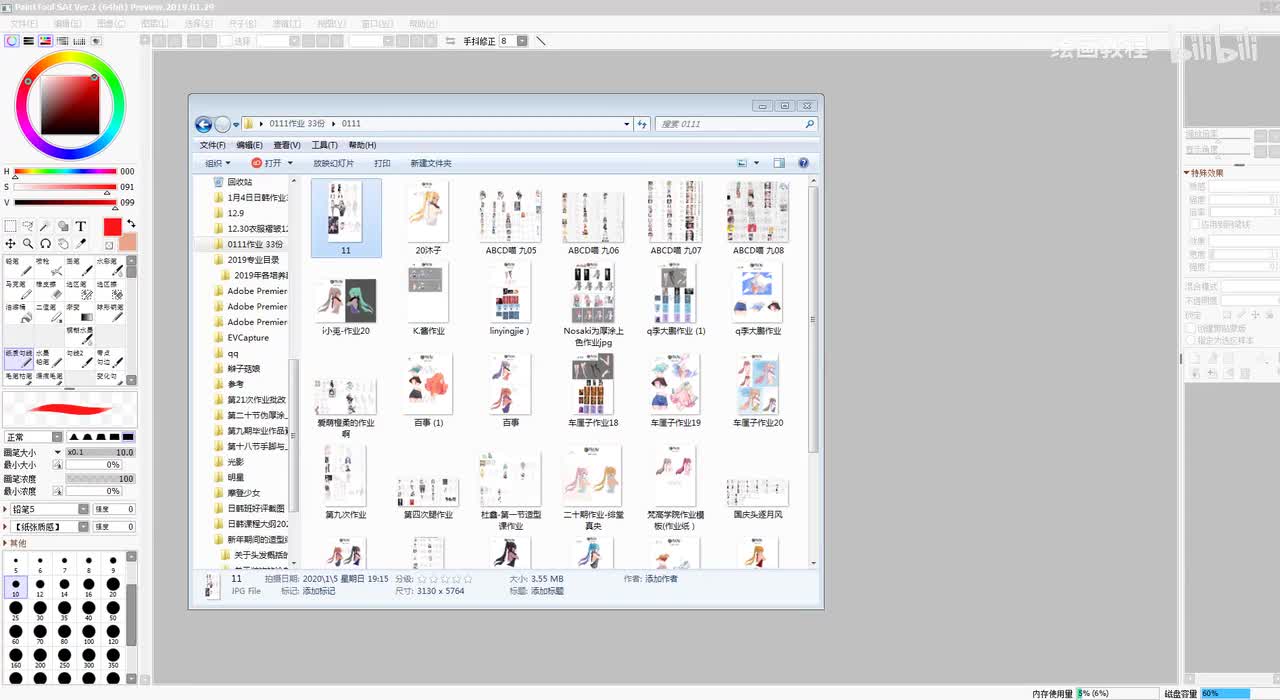Open the 【纸张质感】 texture dropdown
The height and width of the screenshot is (700, 1280).
83,526
